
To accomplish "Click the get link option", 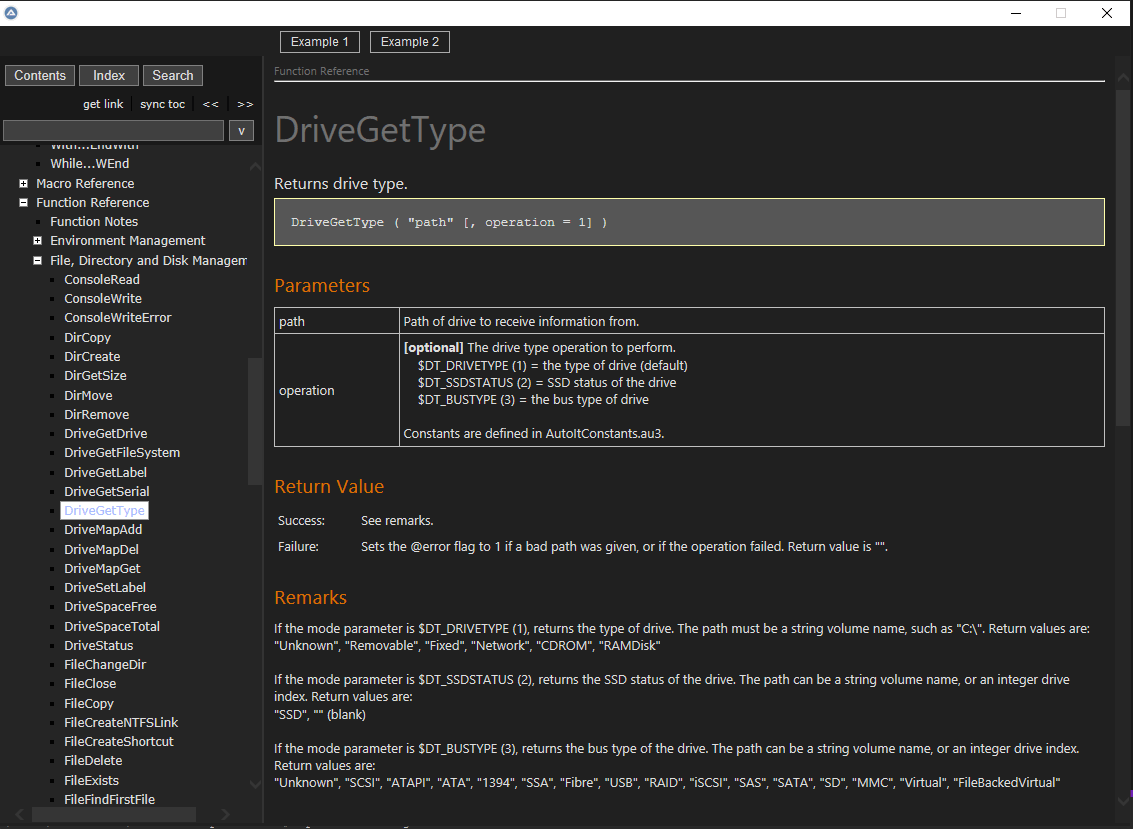I will pos(103,104).
